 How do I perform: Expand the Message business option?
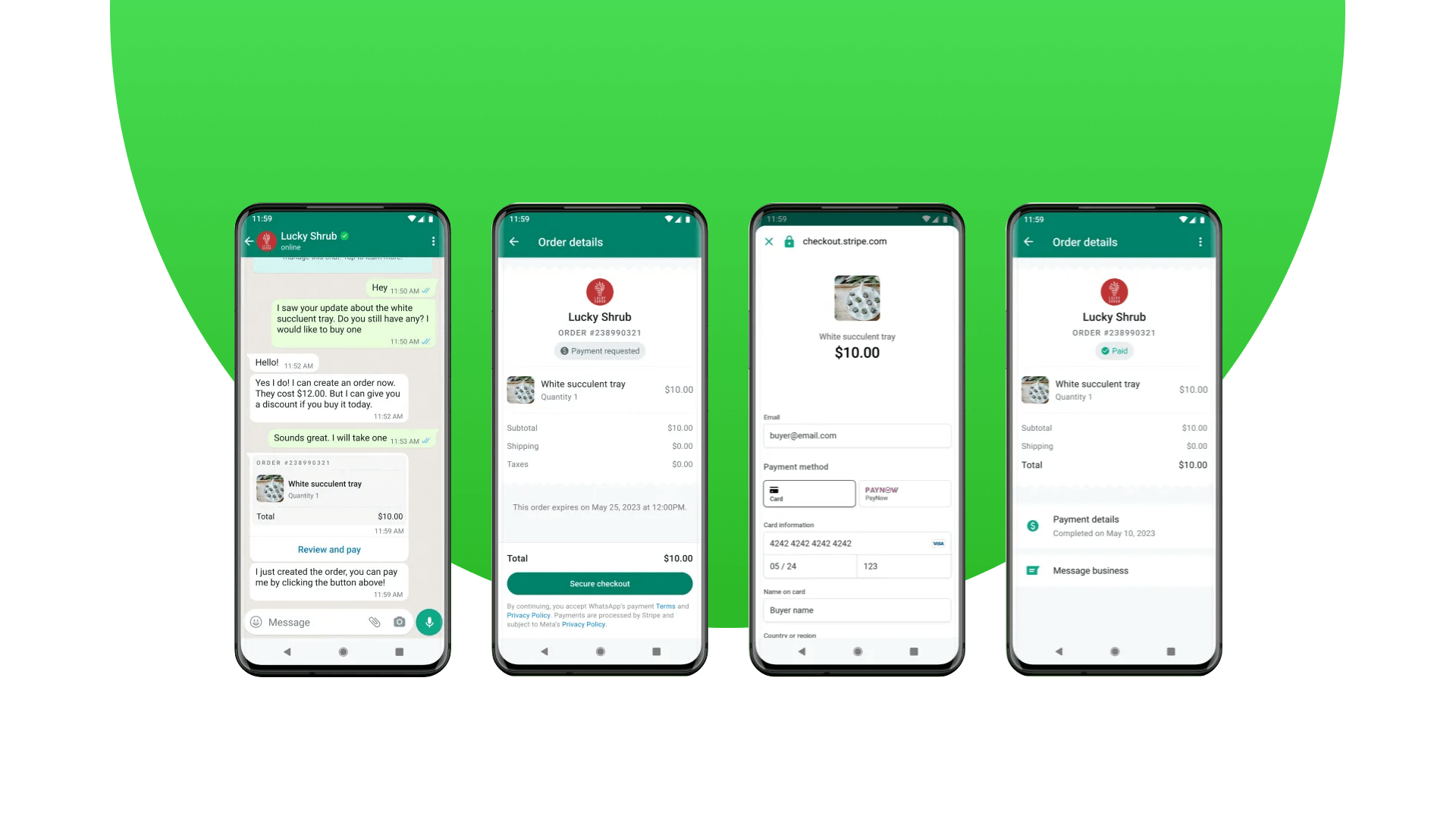point(1113,570)
